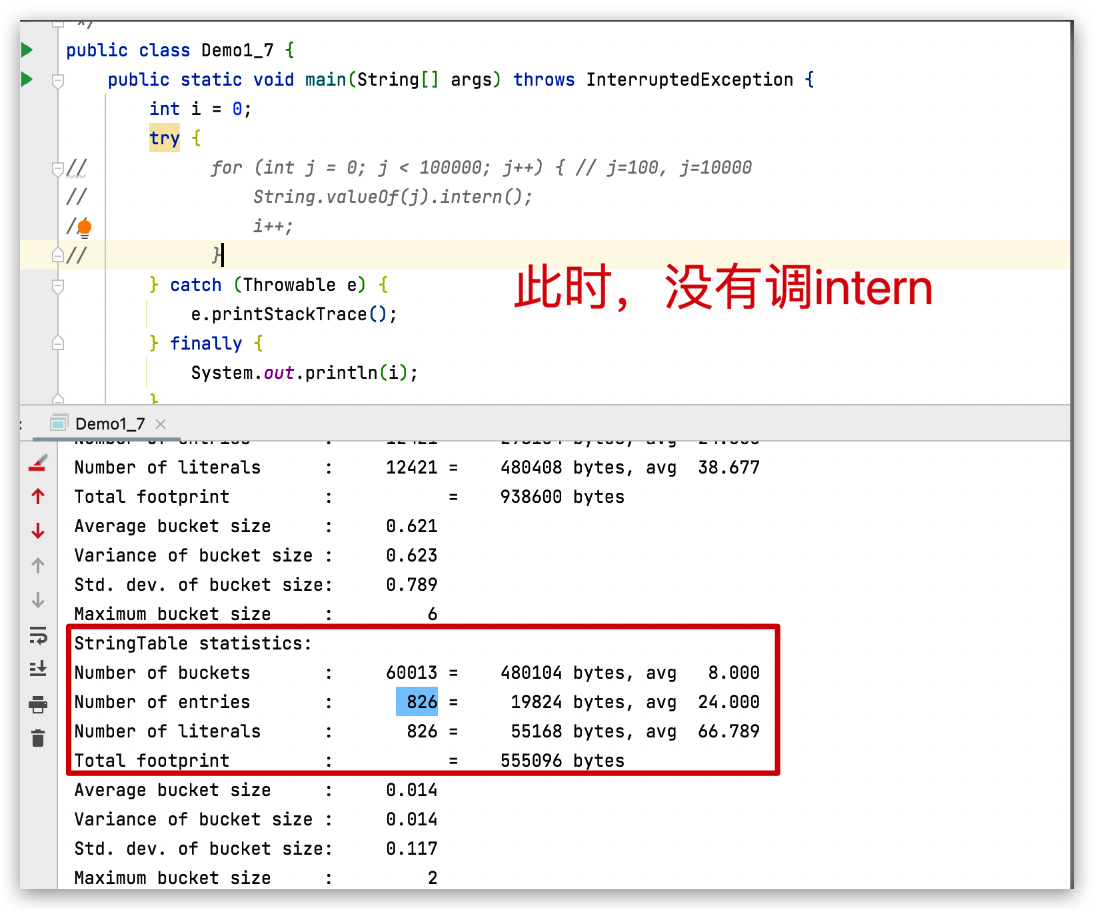
Task: Click the red pencil icon atop console toolbar
Action: 38,462
